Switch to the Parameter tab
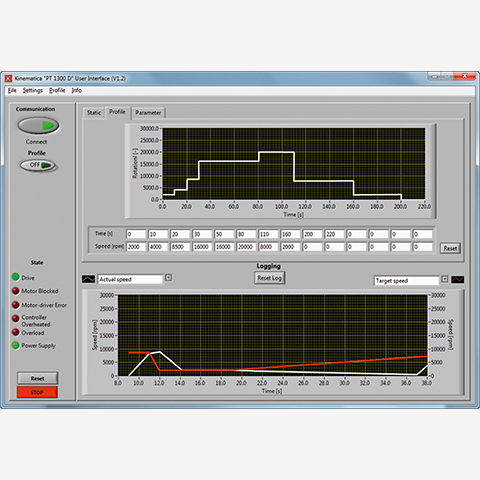Image resolution: width=480 pixels, height=480 pixels. click(x=148, y=113)
